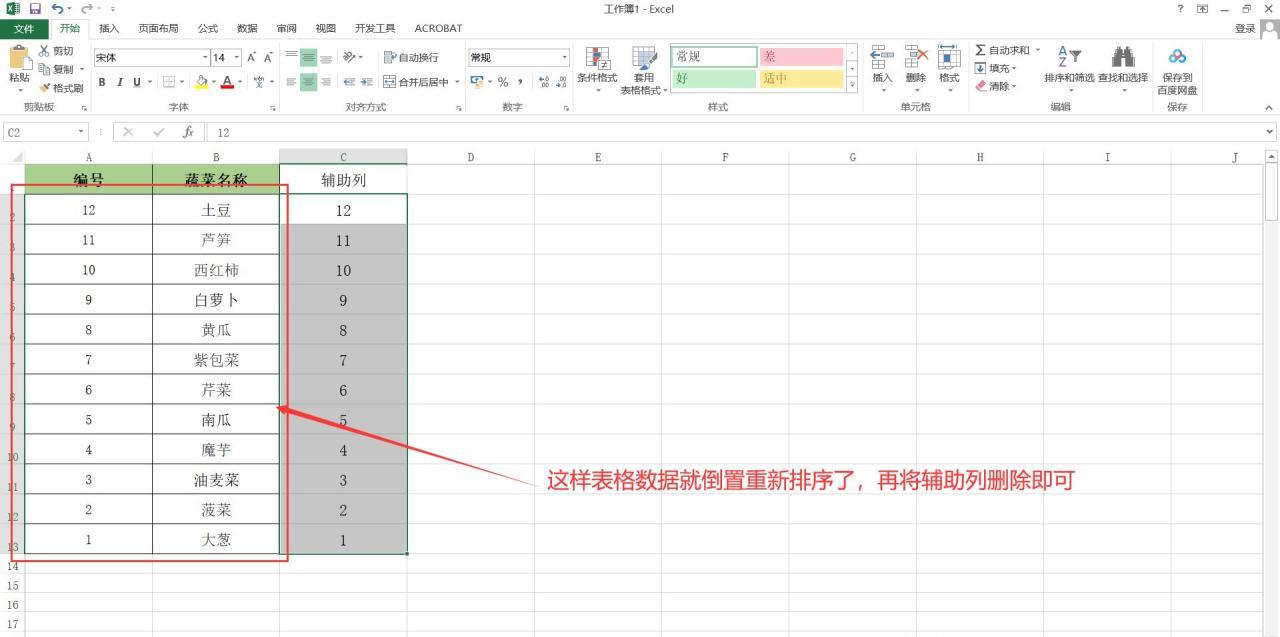The width and height of the screenshot is (1280, 637).
Task: Toggle underline formatting (U)
Action: (136, 82)
